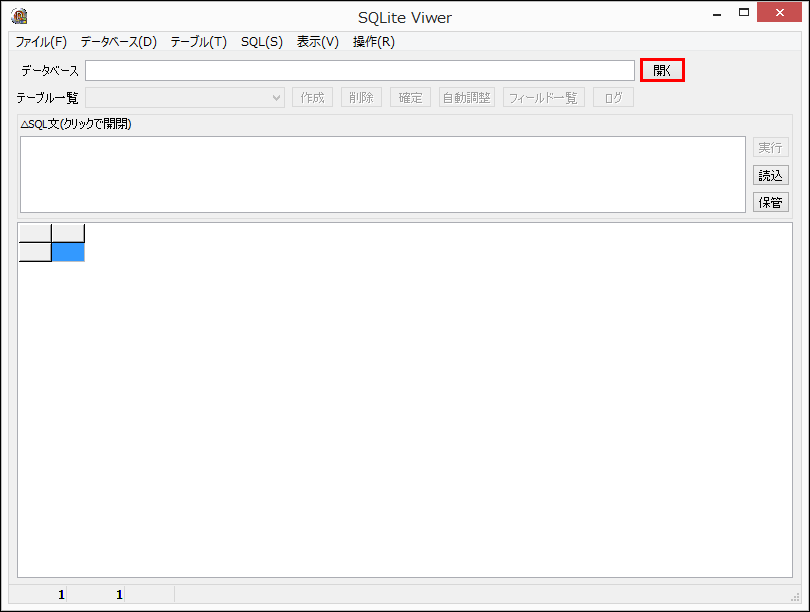Click the SQLite Viwer app icon in title bar
This screenshot has width=810, height=612.
tap(19, 17)
